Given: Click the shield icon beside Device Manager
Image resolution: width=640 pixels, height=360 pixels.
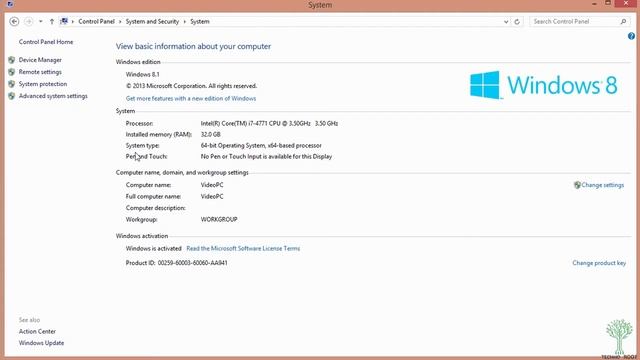Looking at the screenshot, I should click(x=11, y=60).
